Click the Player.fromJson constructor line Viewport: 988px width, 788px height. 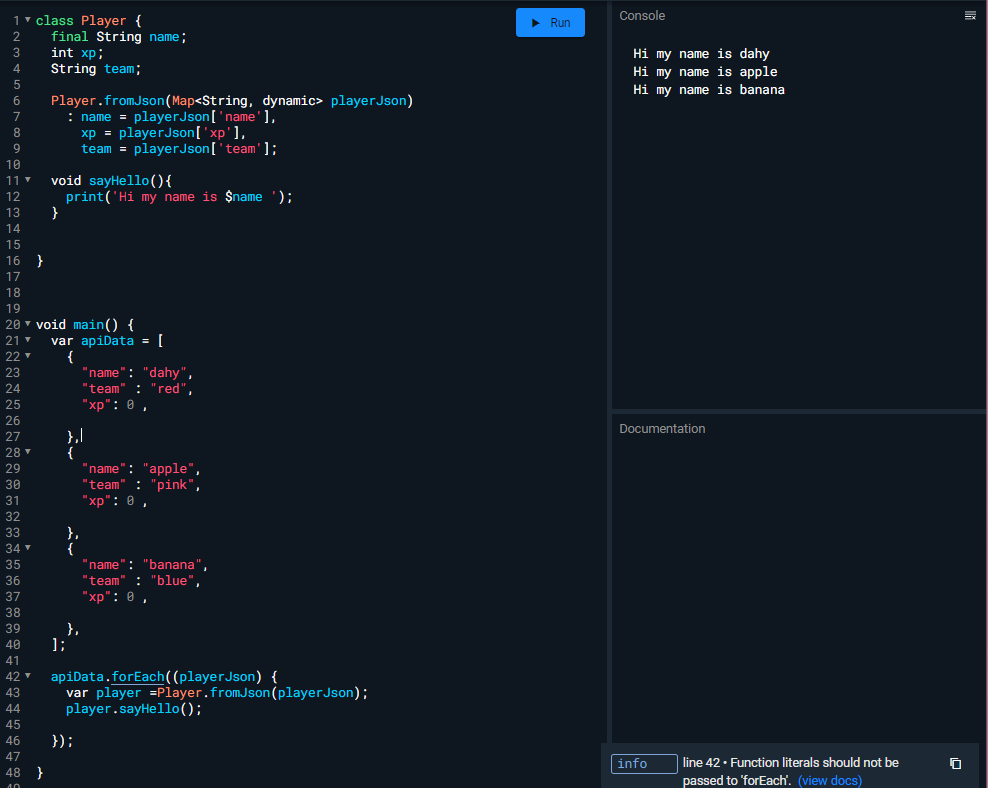tap(232, 101)
